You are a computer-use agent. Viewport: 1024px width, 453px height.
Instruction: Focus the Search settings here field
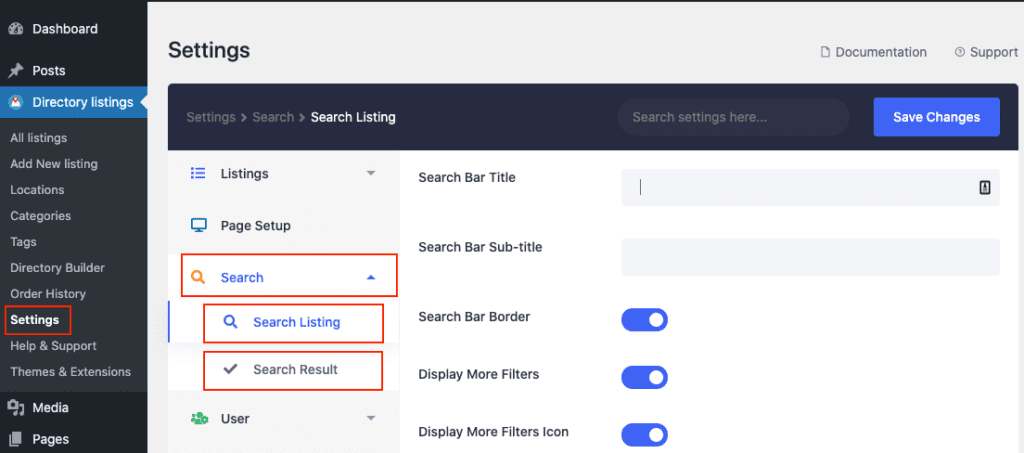coord(733,117)
